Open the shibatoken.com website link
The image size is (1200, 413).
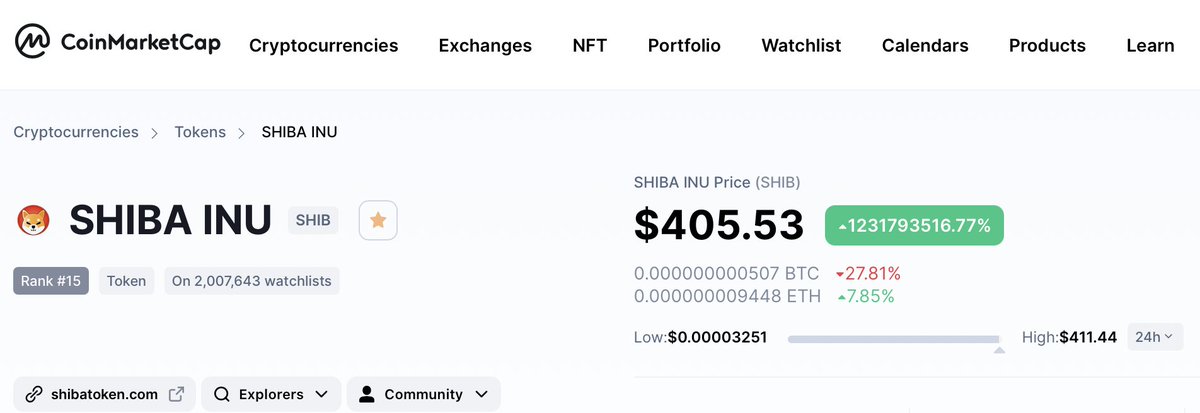[x=104, y=394]
